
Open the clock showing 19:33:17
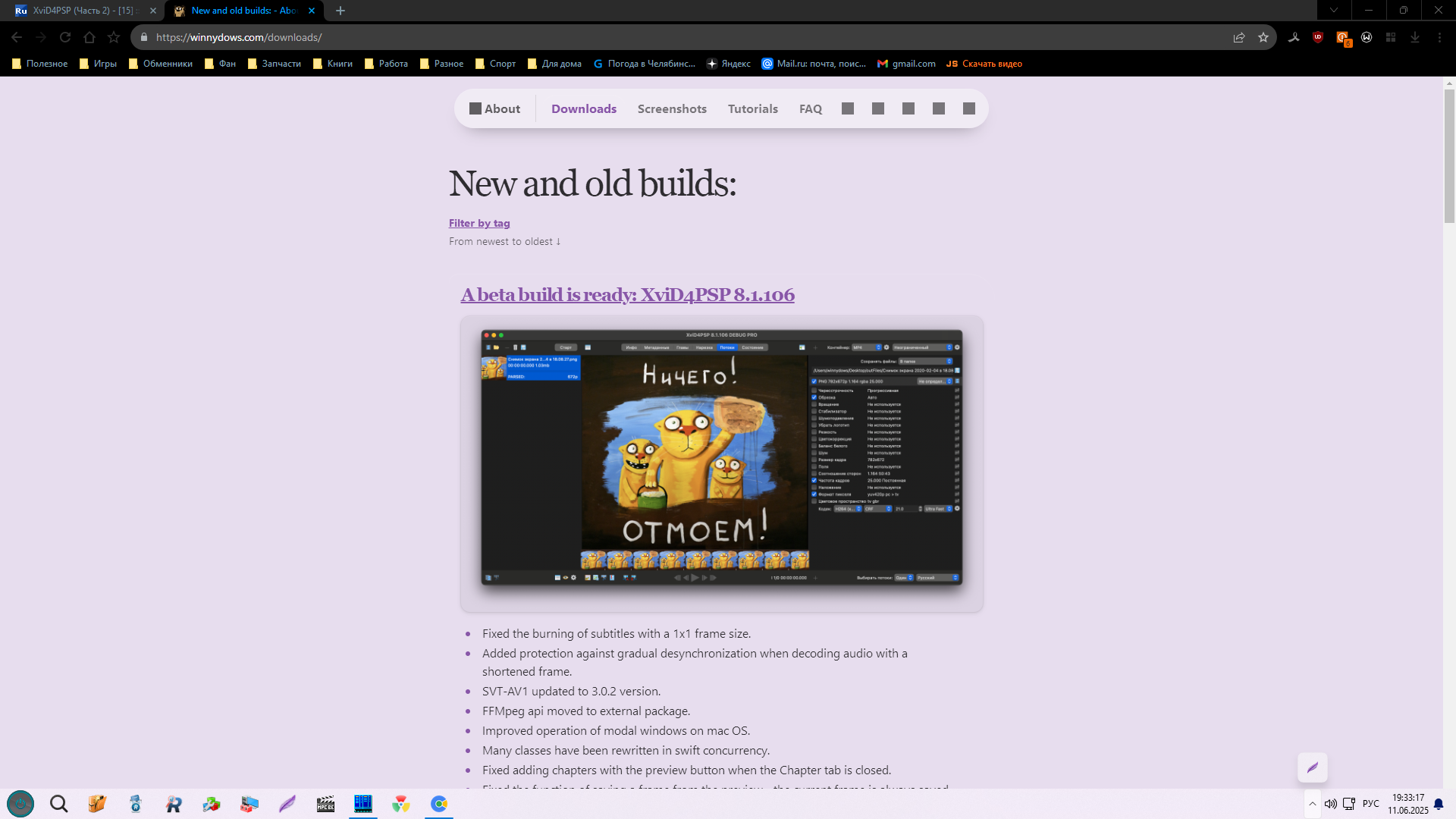[1408, 804]
